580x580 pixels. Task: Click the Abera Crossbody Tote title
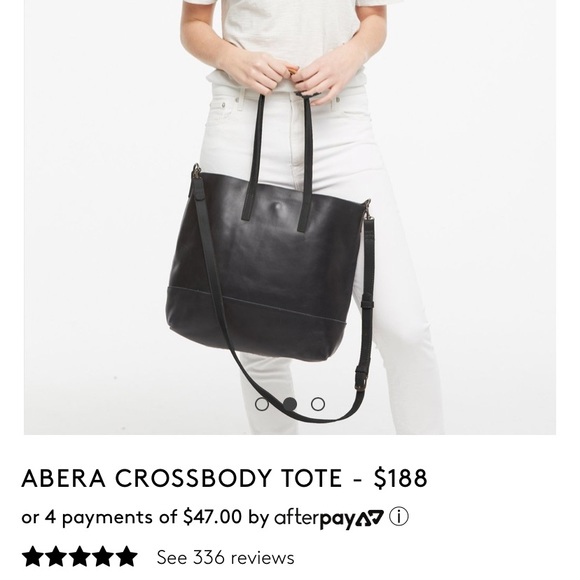pyautogui.click(x=182, y=478)
